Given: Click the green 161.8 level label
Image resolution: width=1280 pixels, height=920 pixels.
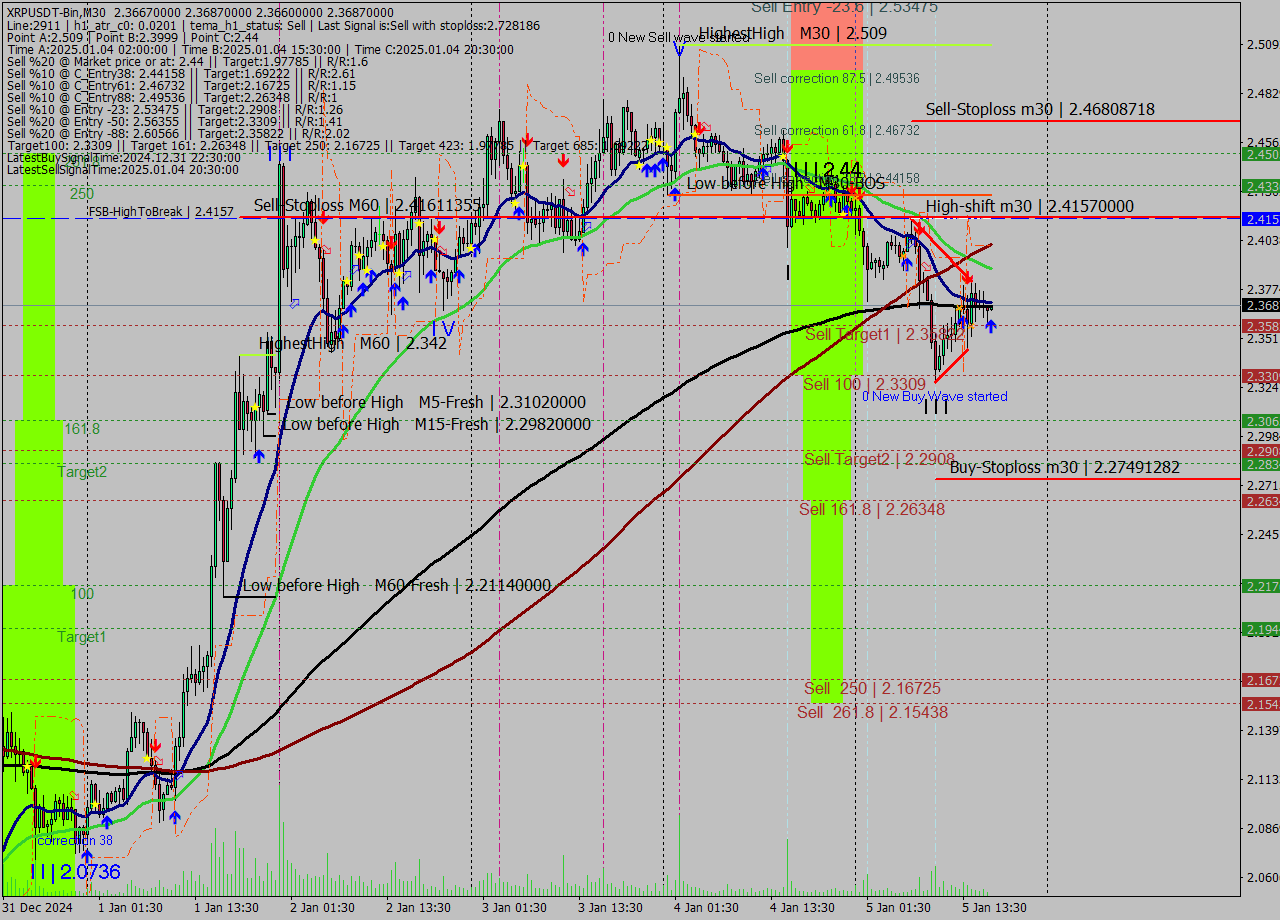Looking at the screenshot, I should point(83,428).
